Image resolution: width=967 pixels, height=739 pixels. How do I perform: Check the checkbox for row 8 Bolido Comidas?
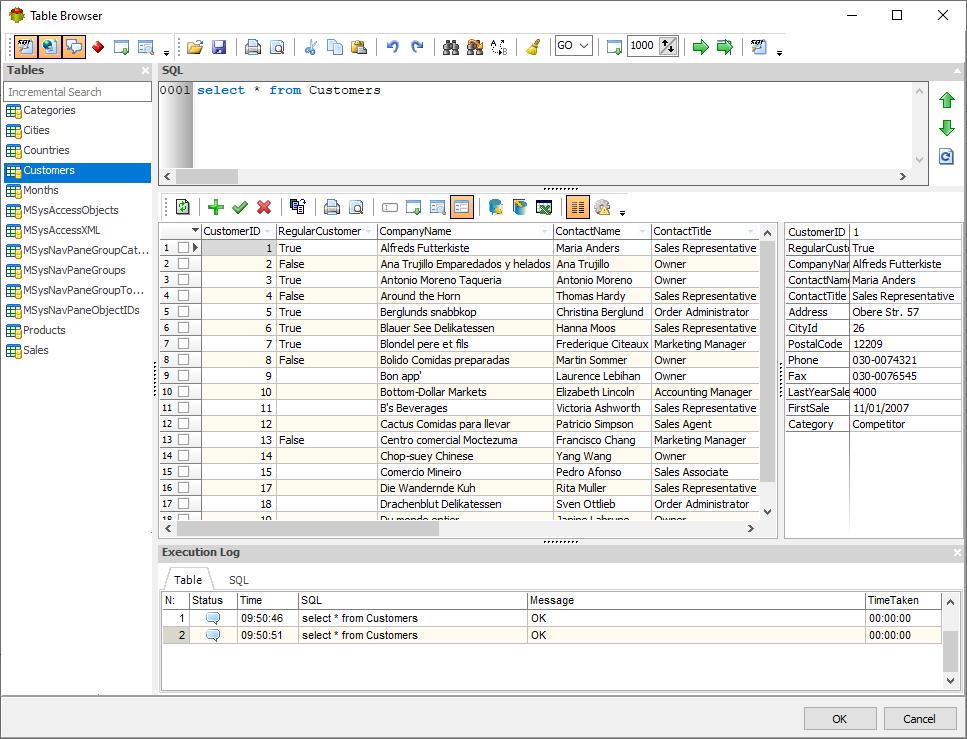tap(183, 360)
